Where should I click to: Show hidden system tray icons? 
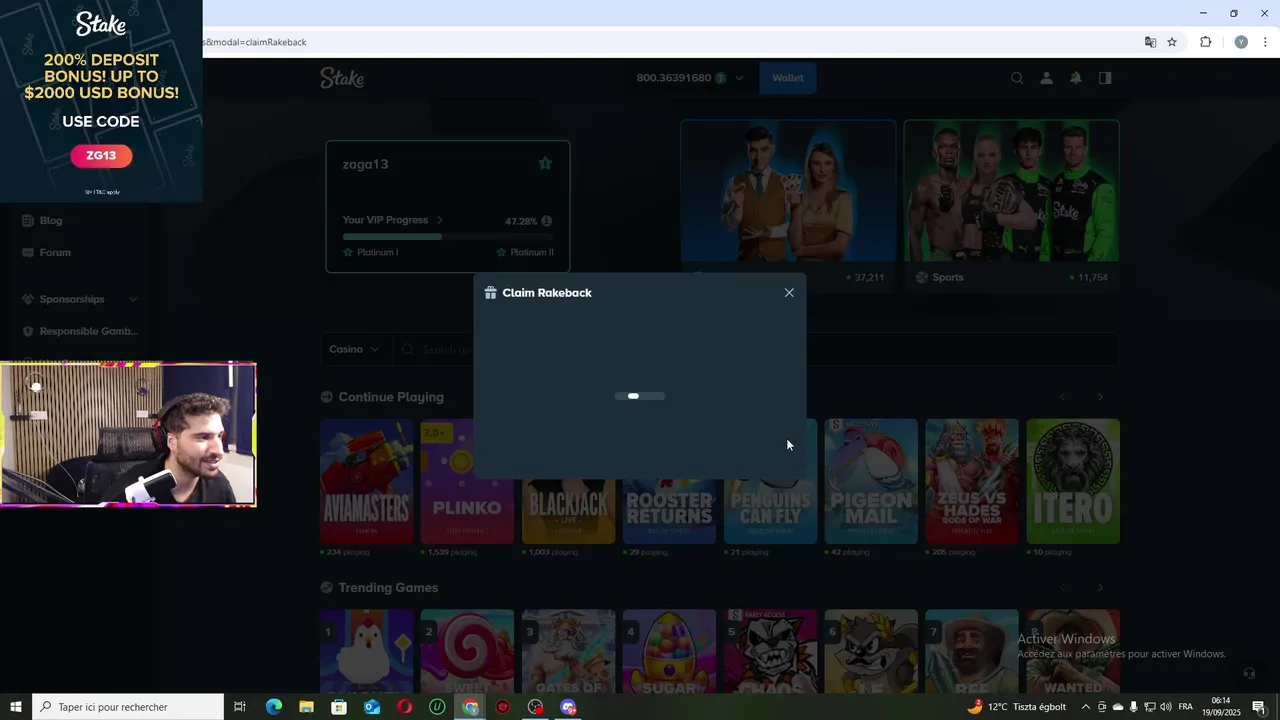pos(1086,707)
